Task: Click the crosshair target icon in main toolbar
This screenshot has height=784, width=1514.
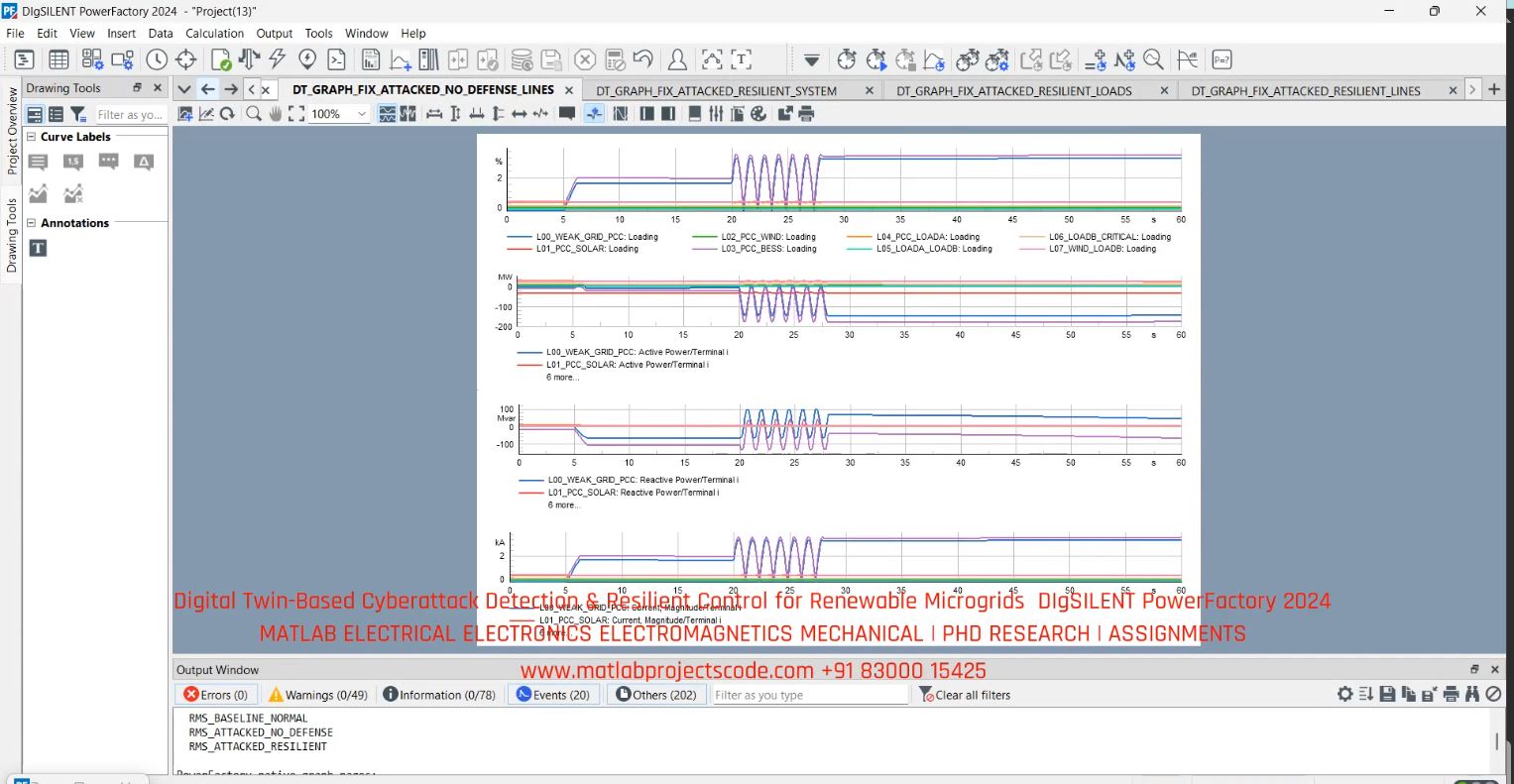Action: tap(185, 60)
